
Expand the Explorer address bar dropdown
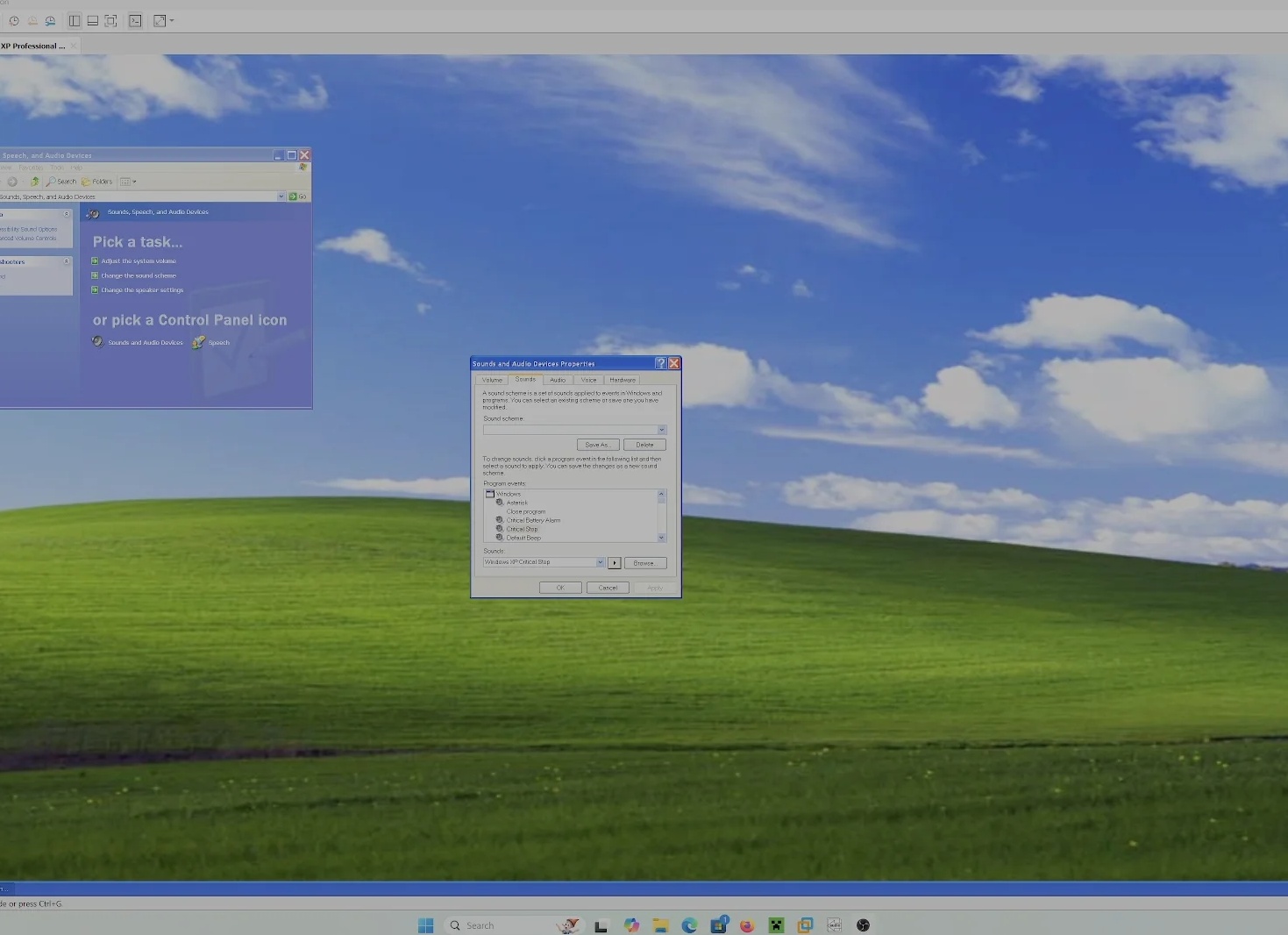281,196
